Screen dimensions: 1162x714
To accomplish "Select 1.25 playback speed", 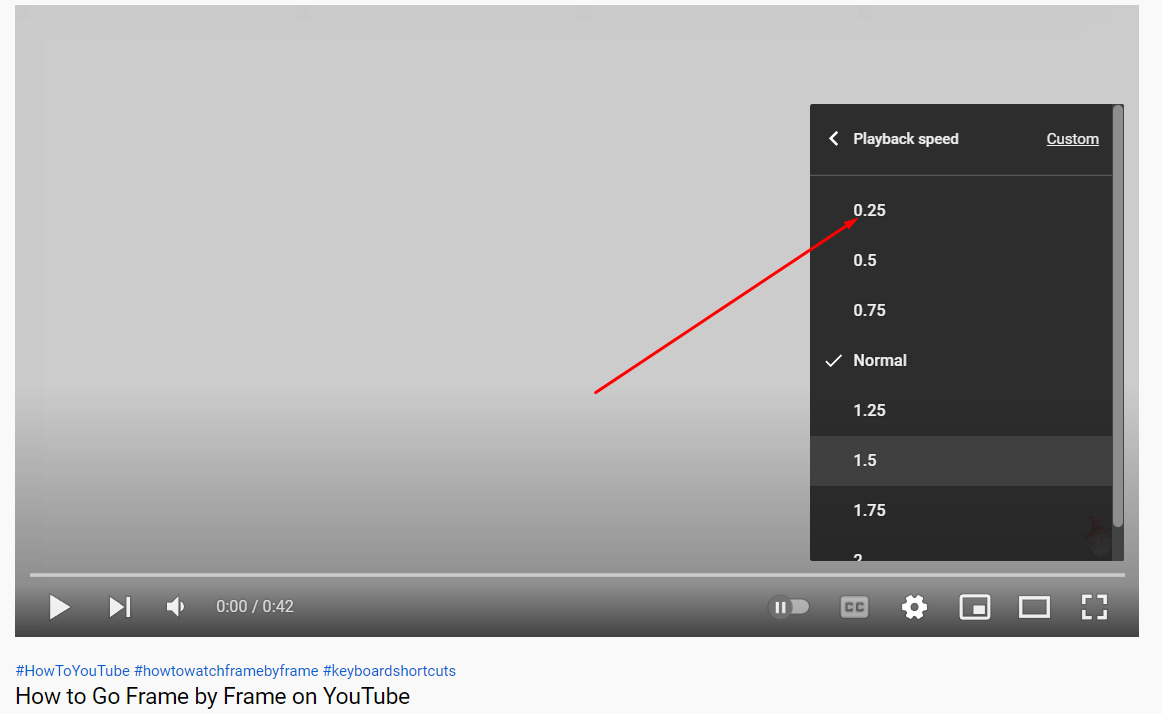I will point(961,411).
